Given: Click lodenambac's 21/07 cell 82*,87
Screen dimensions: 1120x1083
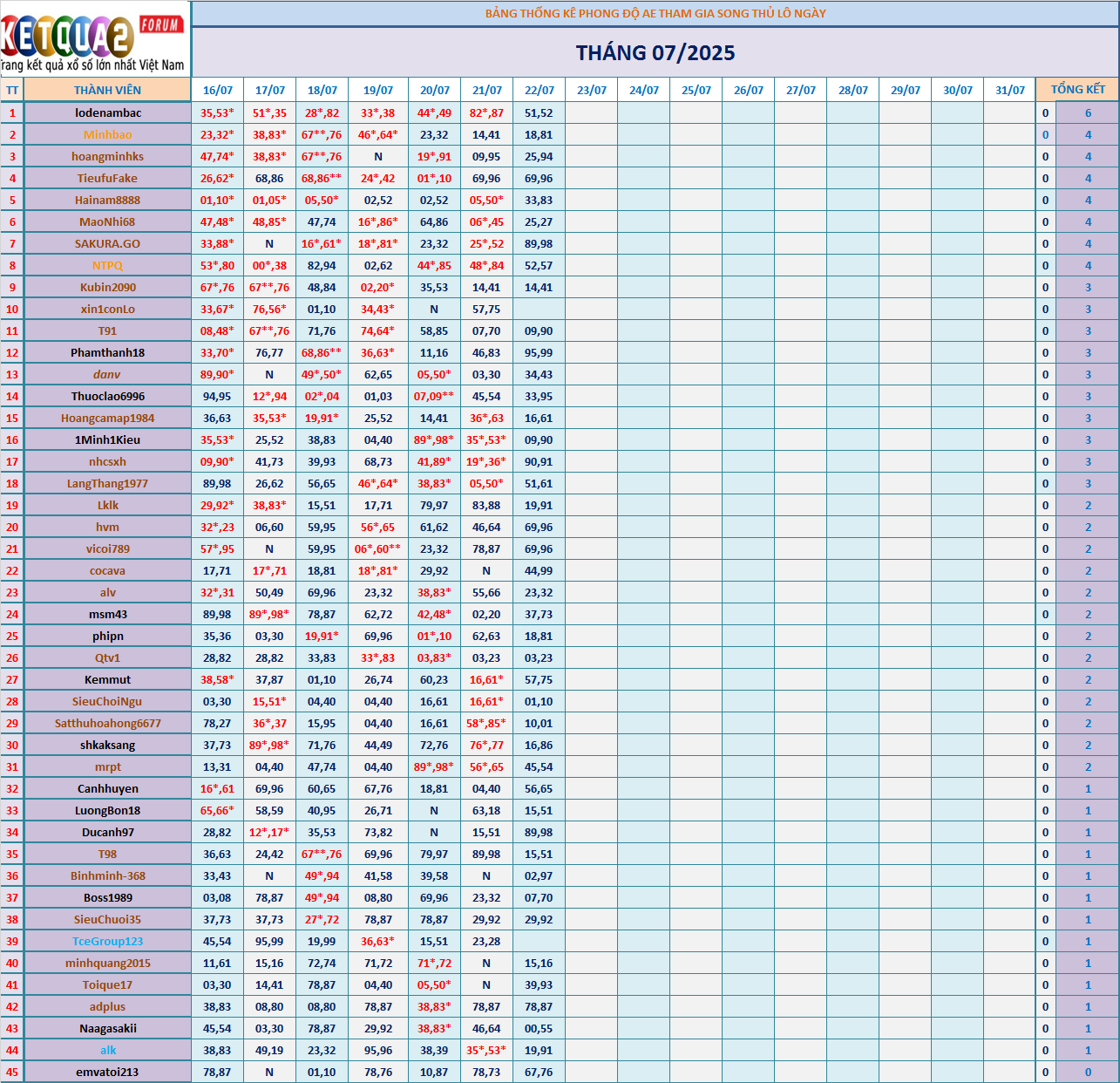Looking at the screenshot, I should (486, 112).
